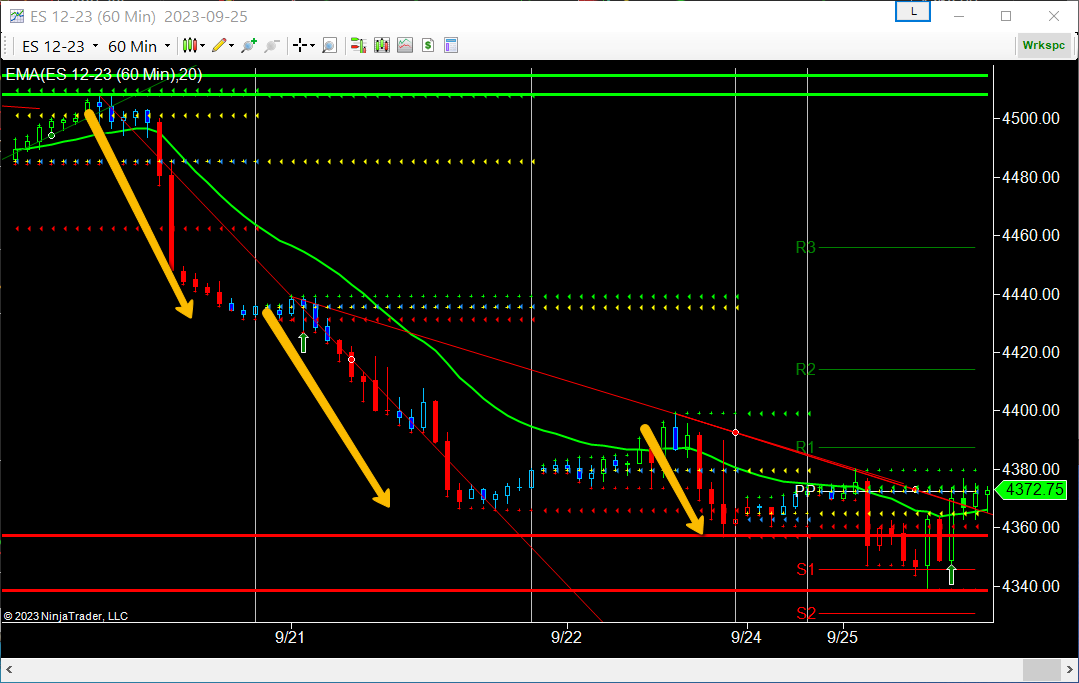Viewport: 1079px width, 683px height.
Task: Click the Wrkspc button
Action: pos(1043,45)
